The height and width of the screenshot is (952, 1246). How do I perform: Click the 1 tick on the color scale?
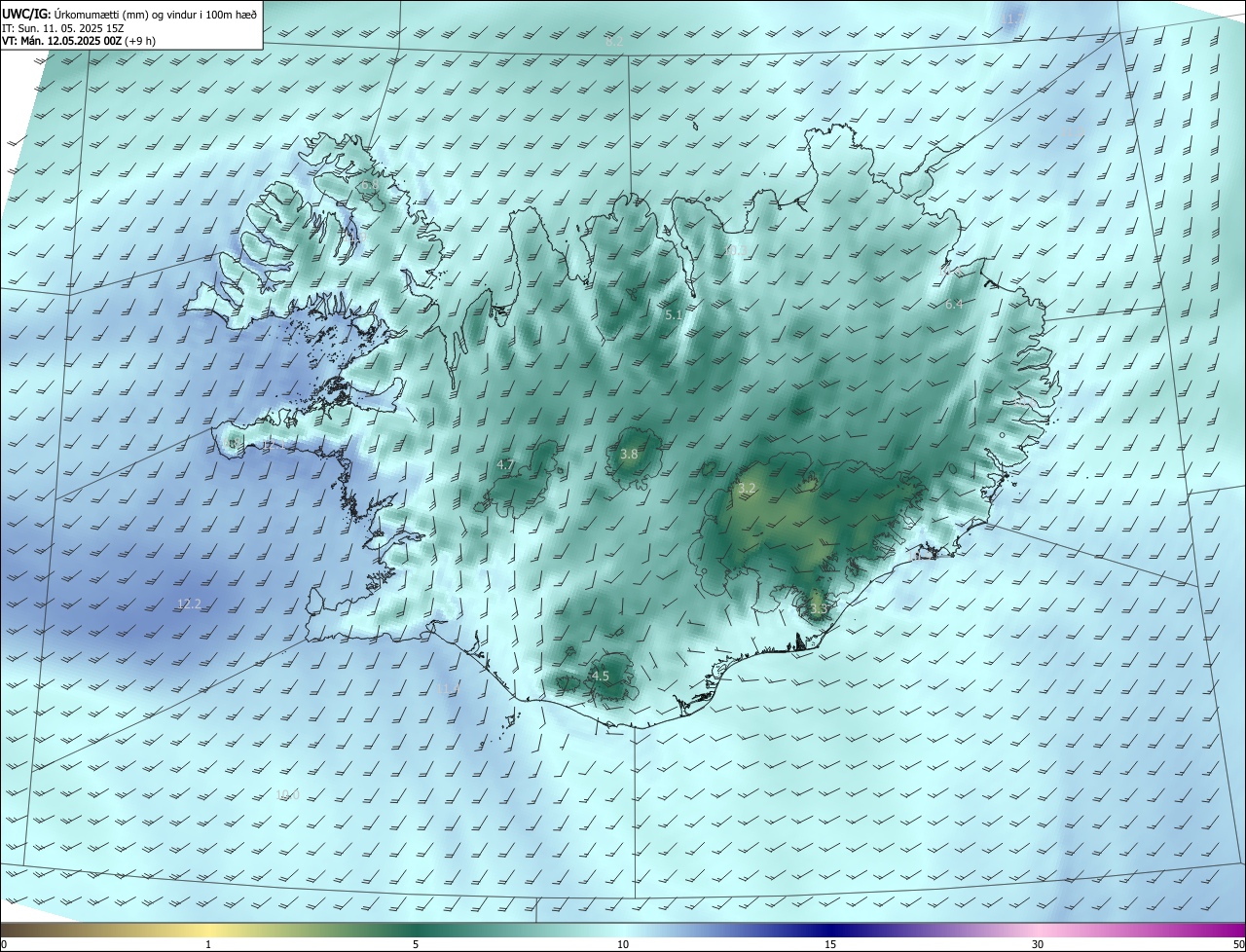click(x=208, y=944)
